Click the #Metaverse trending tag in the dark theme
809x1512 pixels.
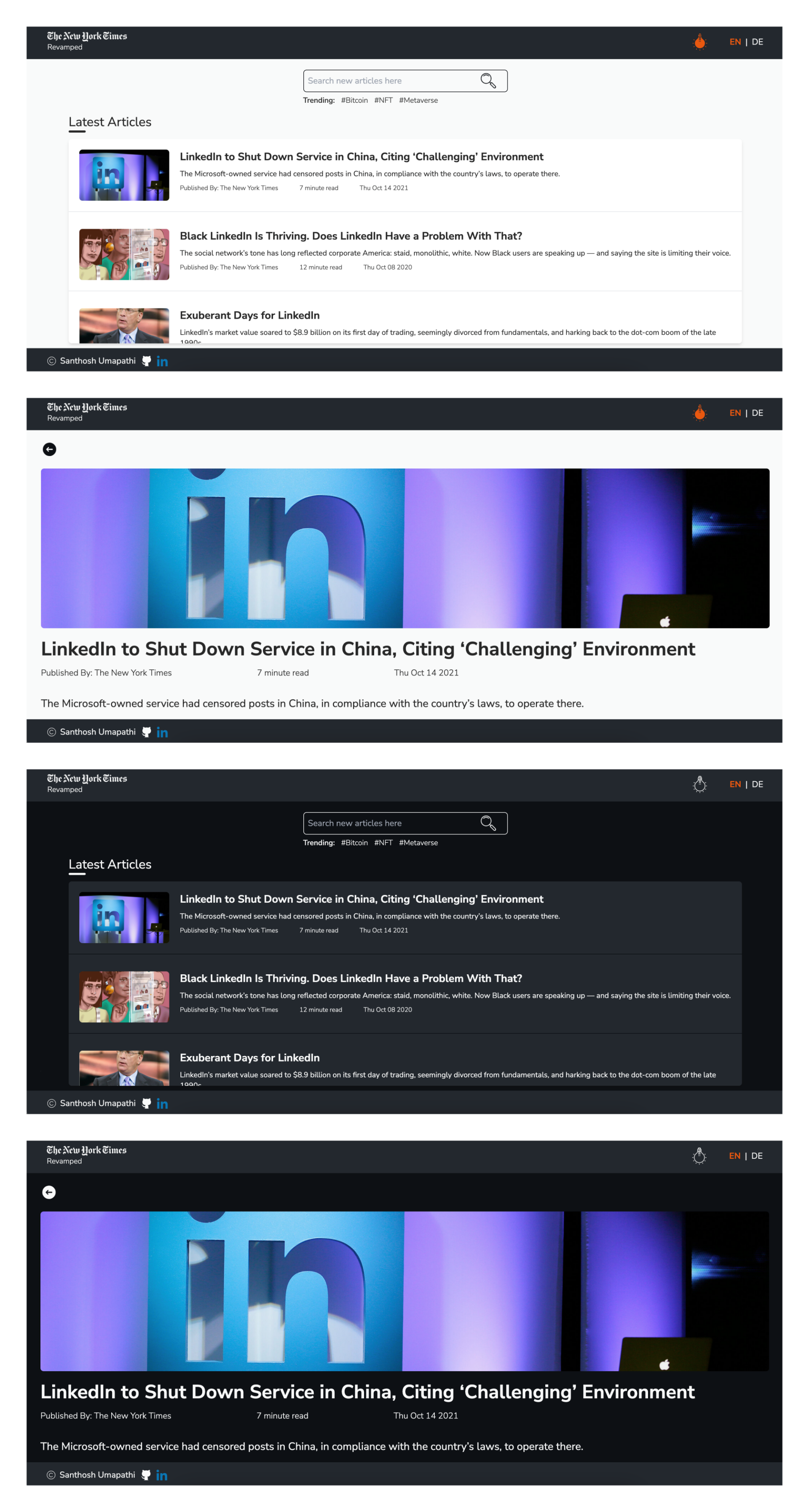click(x=418, y=842)
